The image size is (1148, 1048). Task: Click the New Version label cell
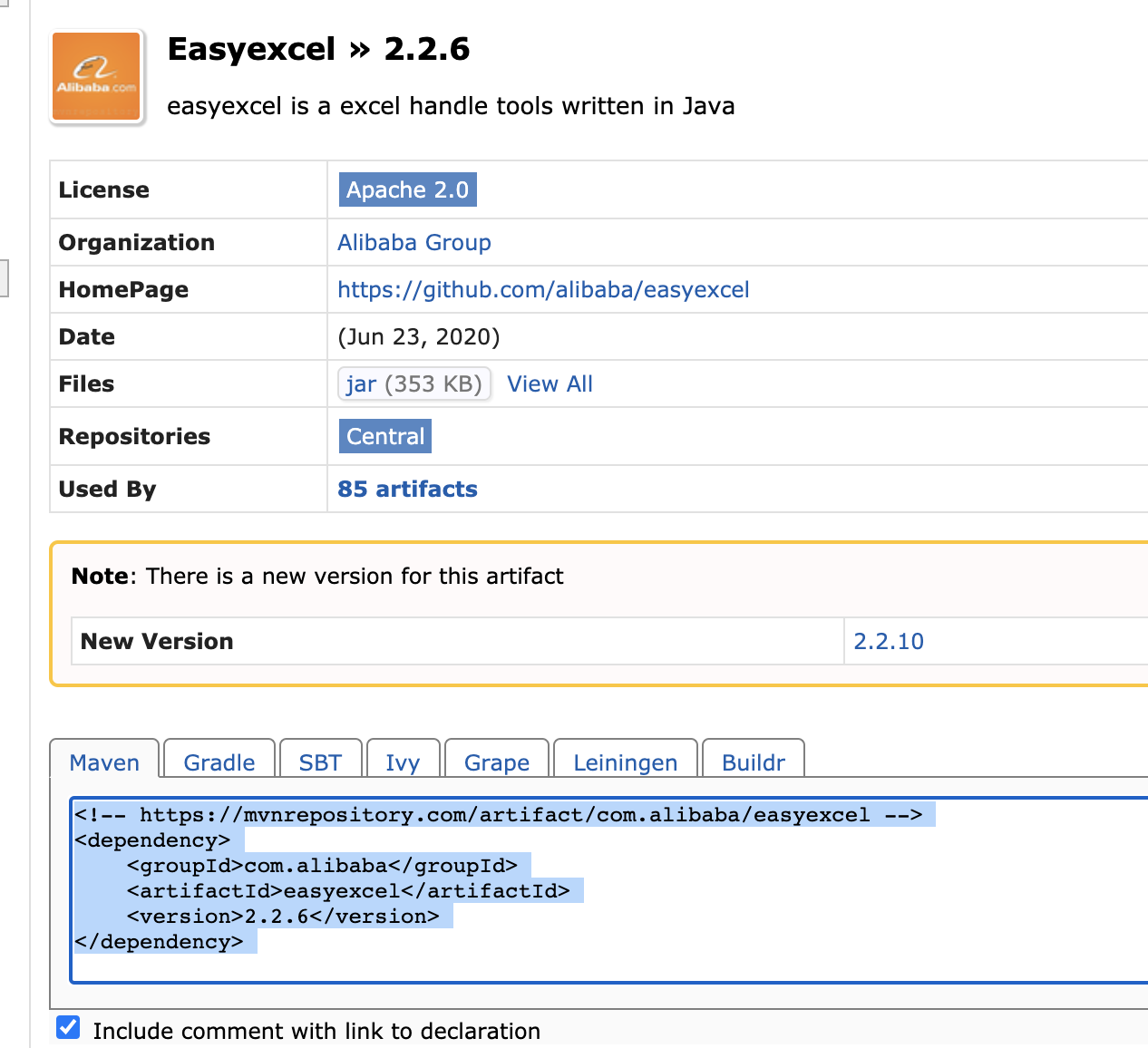457,641
